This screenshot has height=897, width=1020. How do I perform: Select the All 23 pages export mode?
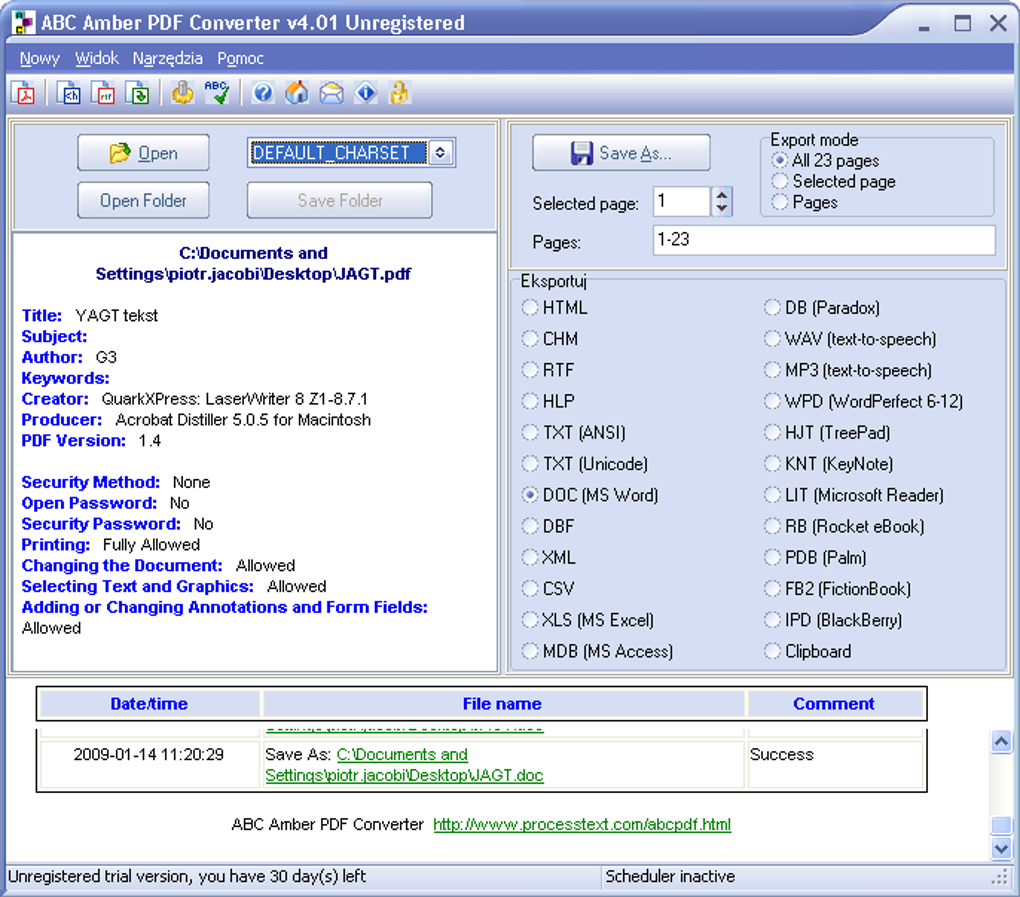(x=825, y=160)
